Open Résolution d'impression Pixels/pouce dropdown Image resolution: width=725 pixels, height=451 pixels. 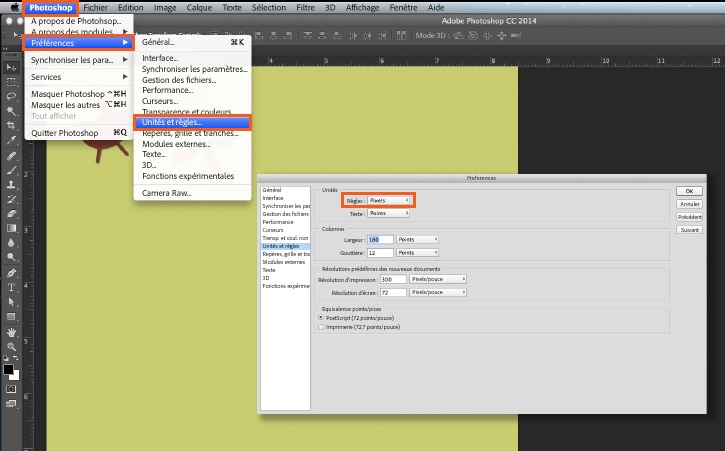tap(437, 279)
